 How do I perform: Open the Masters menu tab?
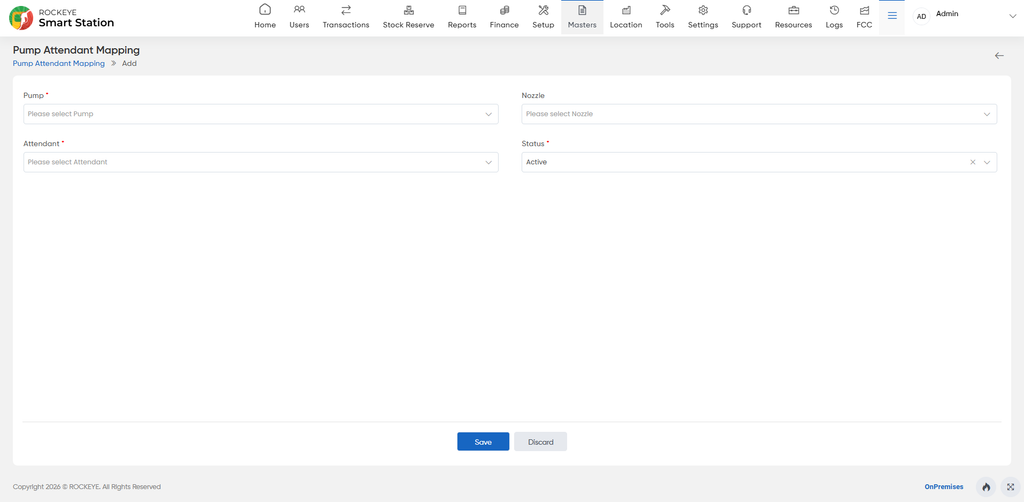click(582, 17)
